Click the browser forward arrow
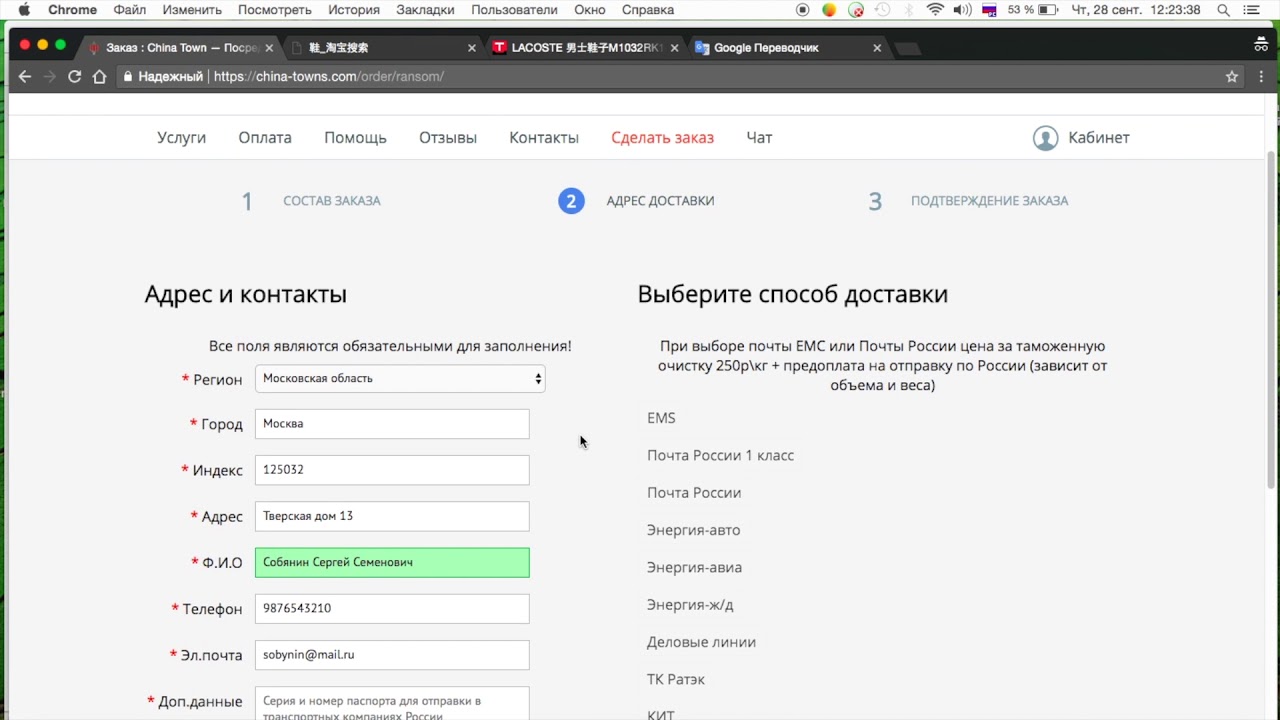This screenshot has height=720, width=1280. tap(49, 76)
